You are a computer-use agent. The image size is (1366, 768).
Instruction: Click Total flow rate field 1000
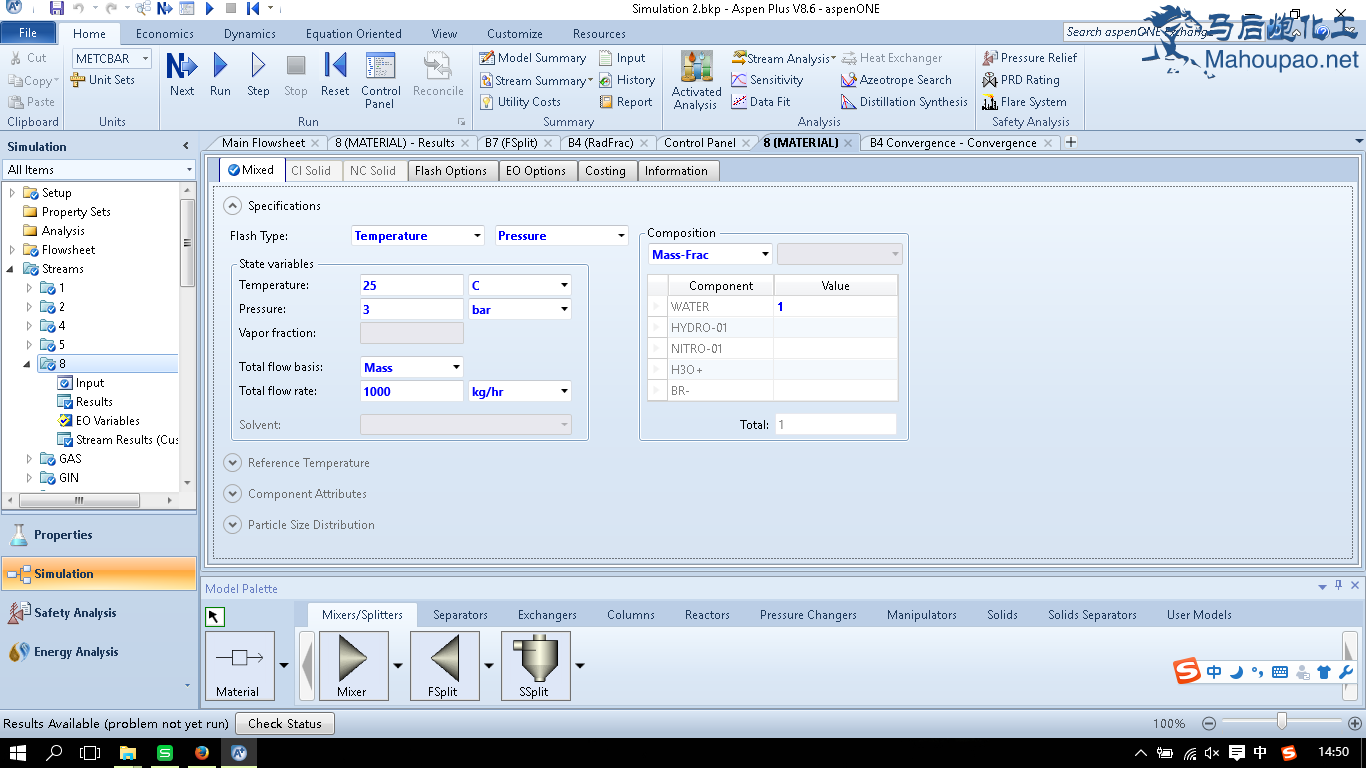point(411,391)
